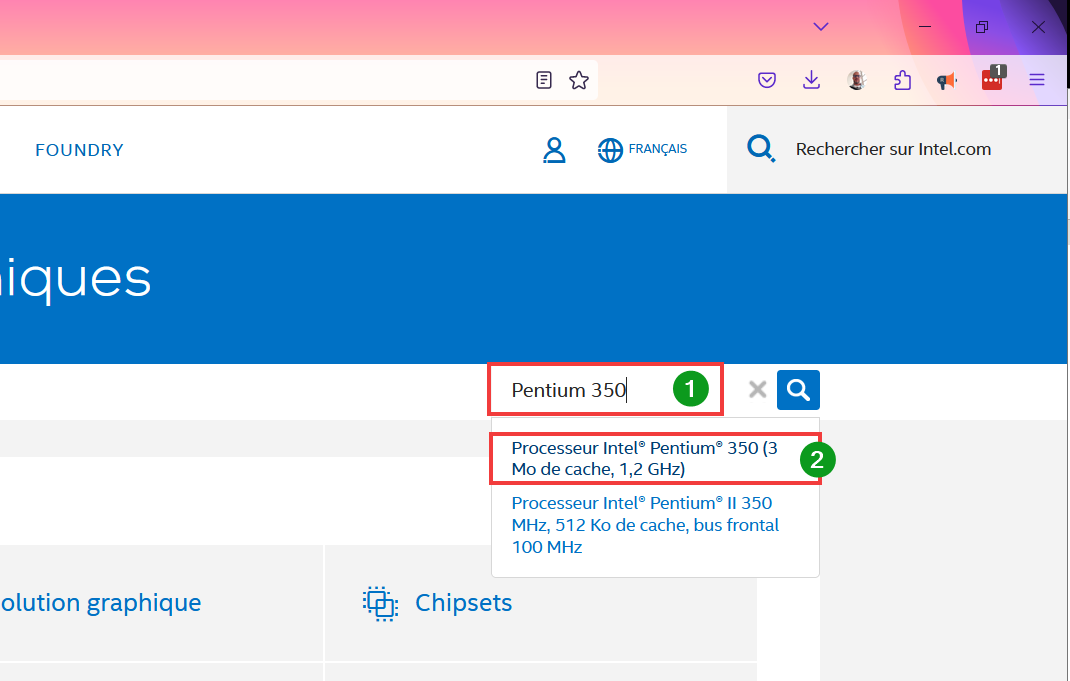
Task: Change language from FRANÇAIS globe selector
Action: click(x=642, y=149)
